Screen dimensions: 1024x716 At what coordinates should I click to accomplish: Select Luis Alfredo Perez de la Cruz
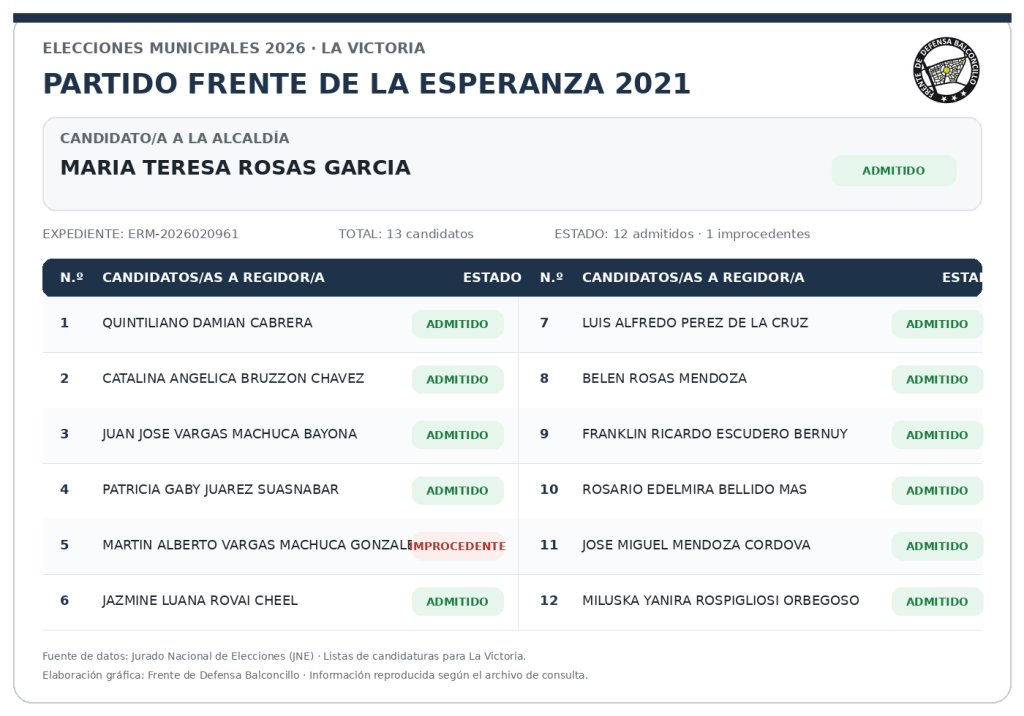(695, 323)
